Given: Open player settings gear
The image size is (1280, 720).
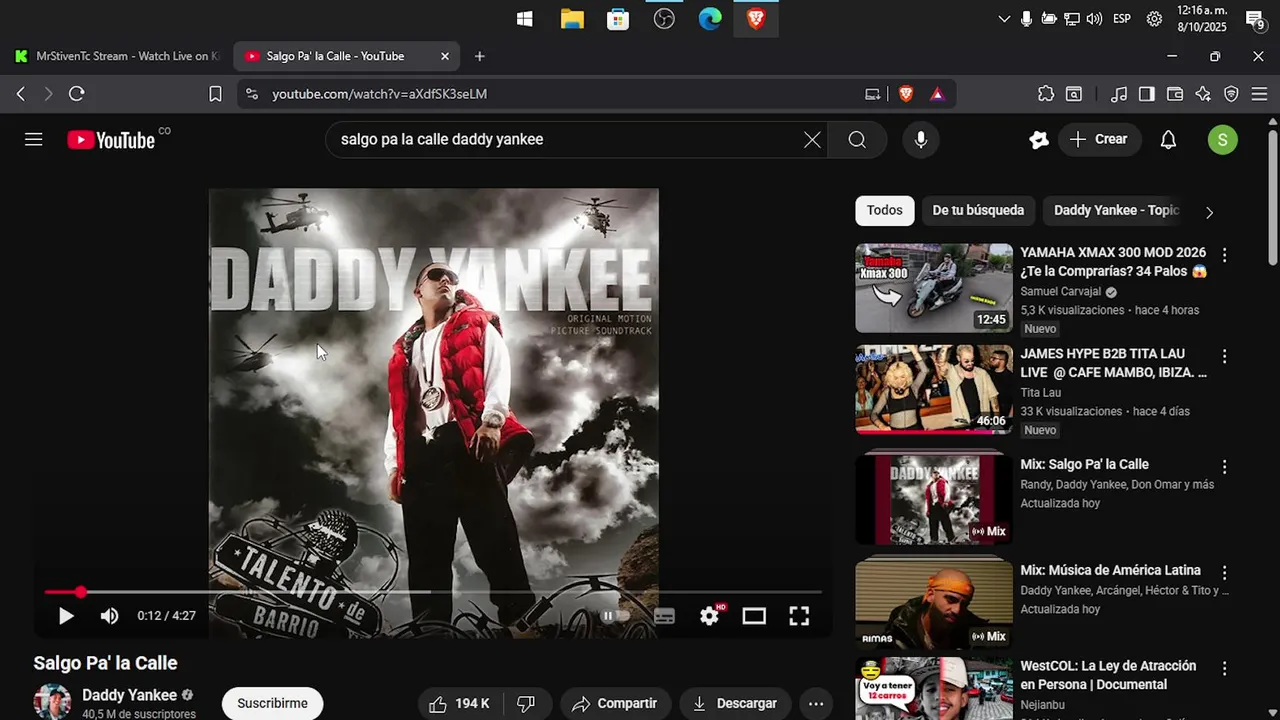Looking at the screenshot, I should 709,616.
